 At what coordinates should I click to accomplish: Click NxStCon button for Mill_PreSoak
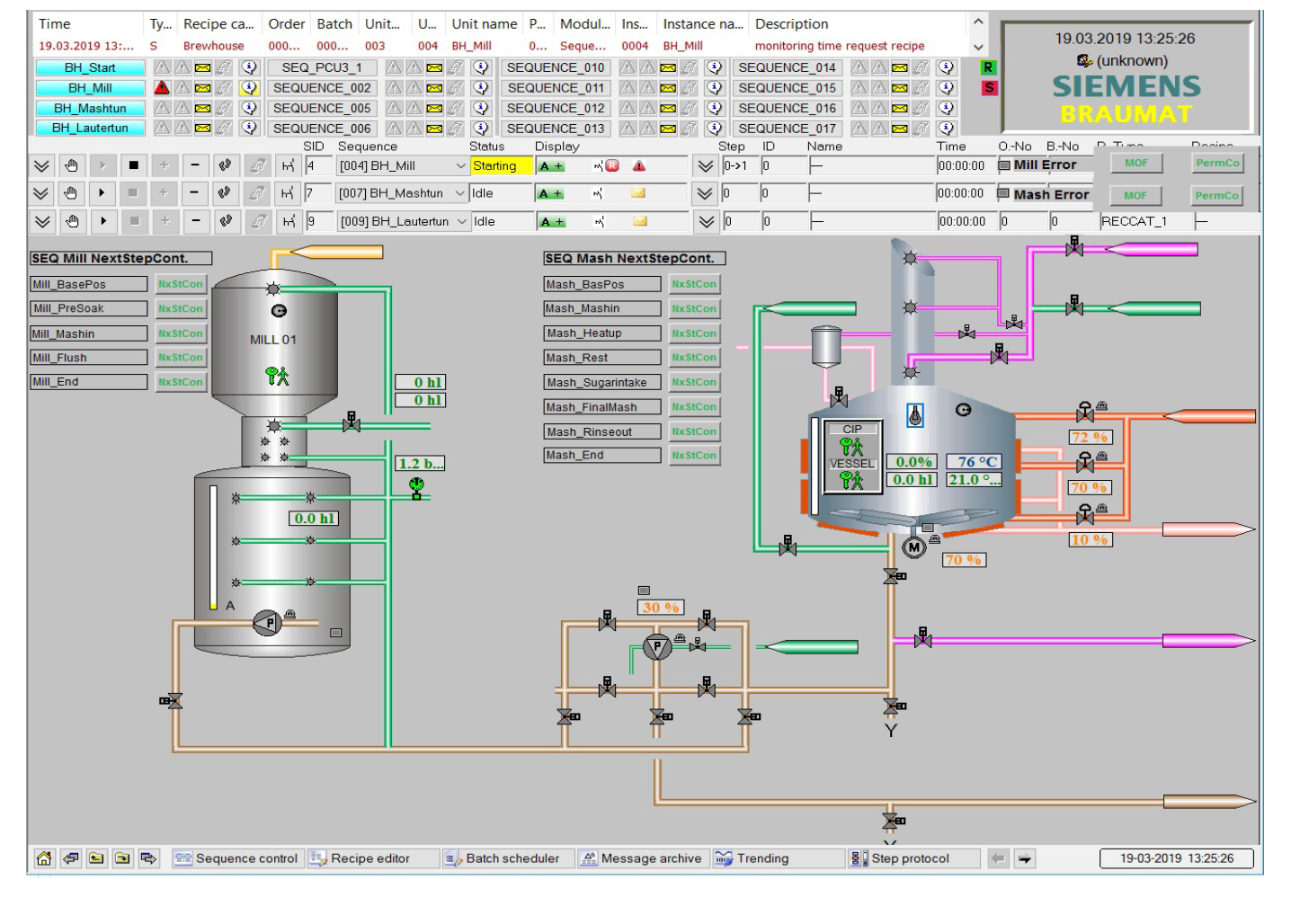[180, 308]
